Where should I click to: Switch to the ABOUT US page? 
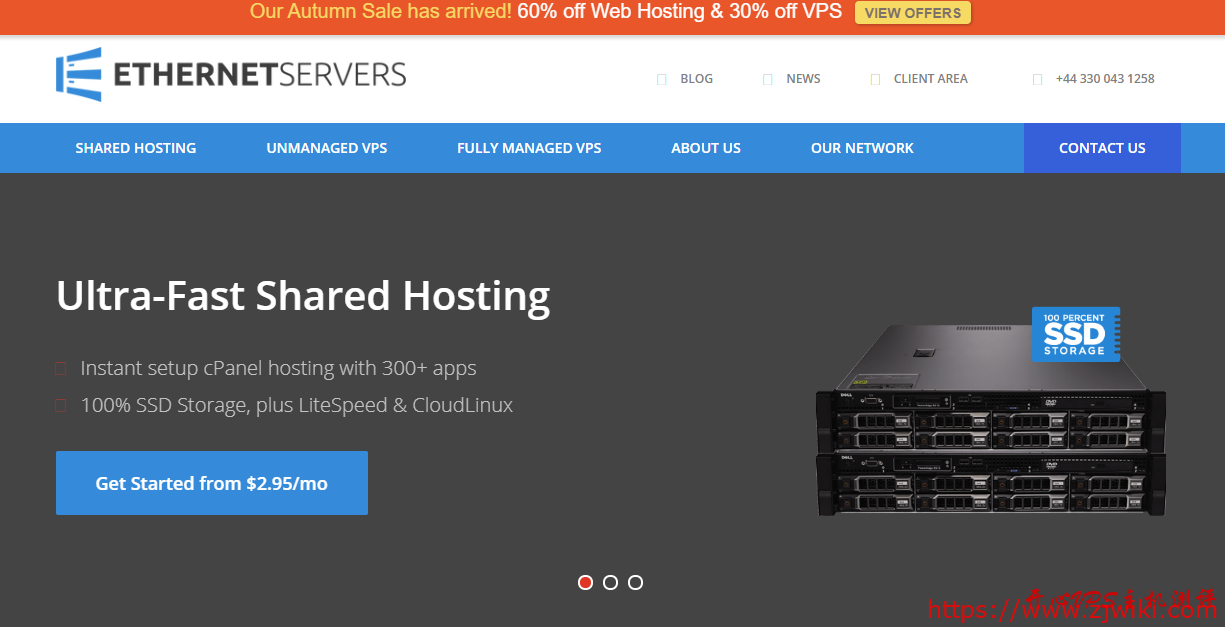click(x=706, y=147)
